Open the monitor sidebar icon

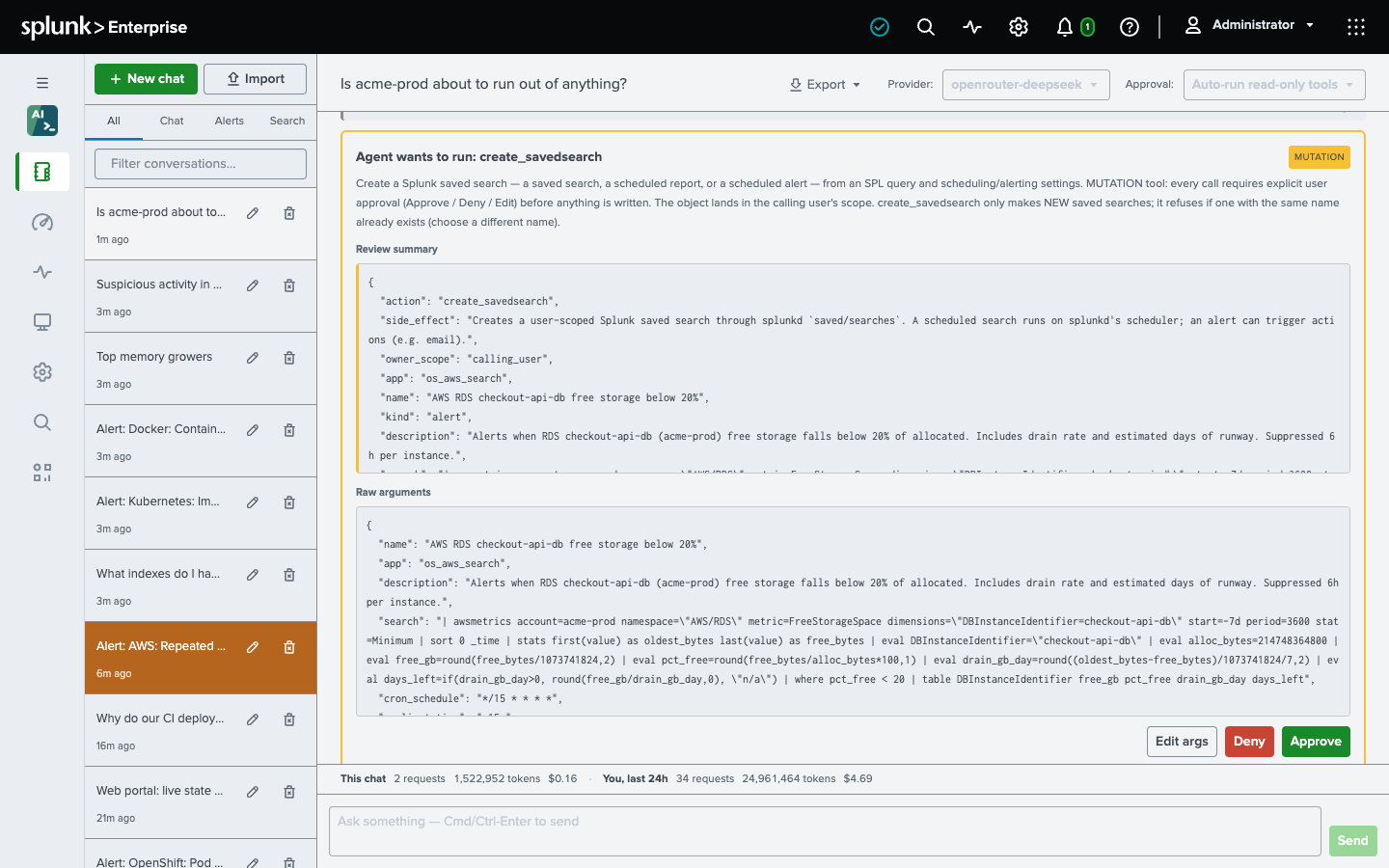coord(42,322)
